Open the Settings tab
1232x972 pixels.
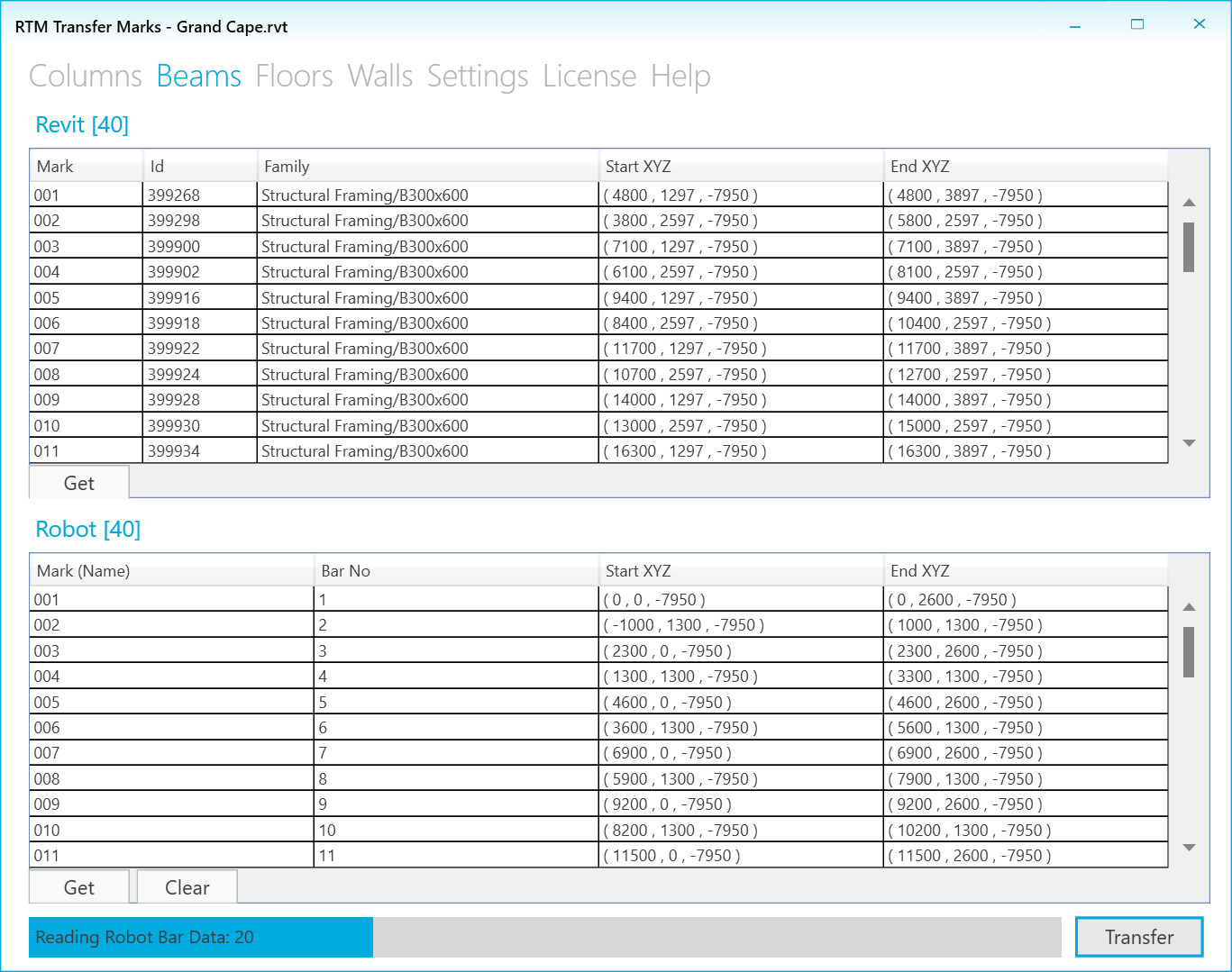pyautogui.click(x=478, y=77)
